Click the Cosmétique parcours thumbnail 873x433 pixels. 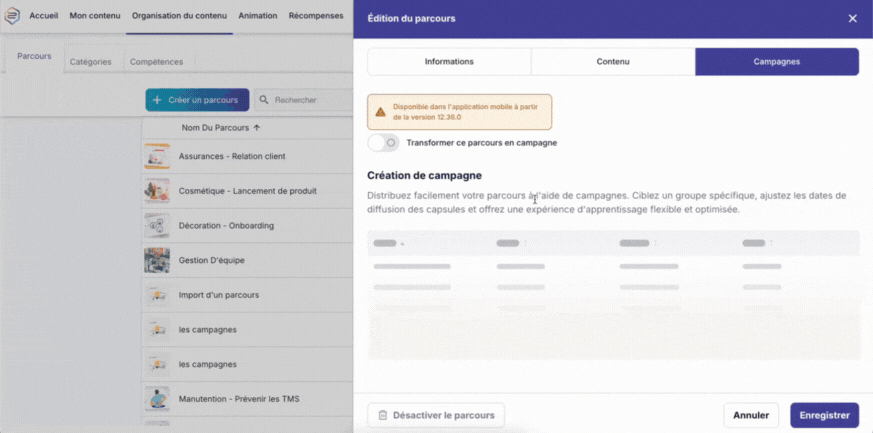157,191
